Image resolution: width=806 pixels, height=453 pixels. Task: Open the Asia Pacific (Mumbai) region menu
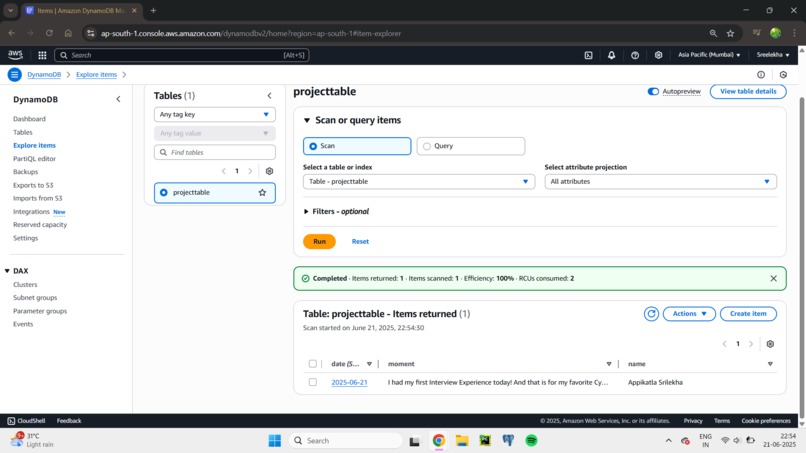[x=709, y=55]
